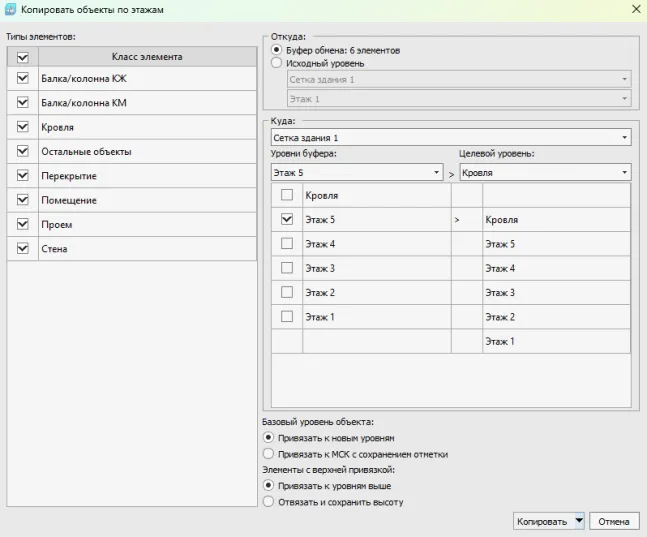
Task: Close the copy objects dialog
Action: pos(636,9)
